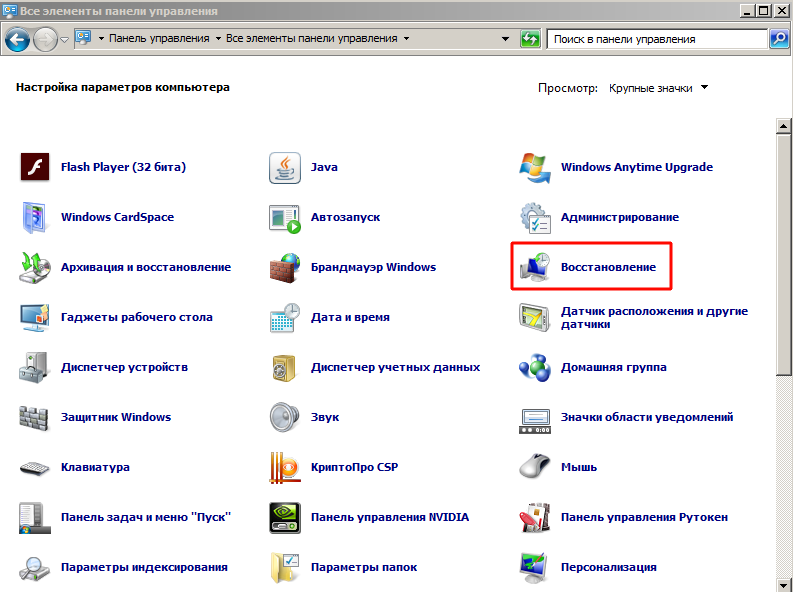Screen dimensions: 793x592
Task: Expand arrow before Панель управления breadcrumb
Action: pos(101,38)
